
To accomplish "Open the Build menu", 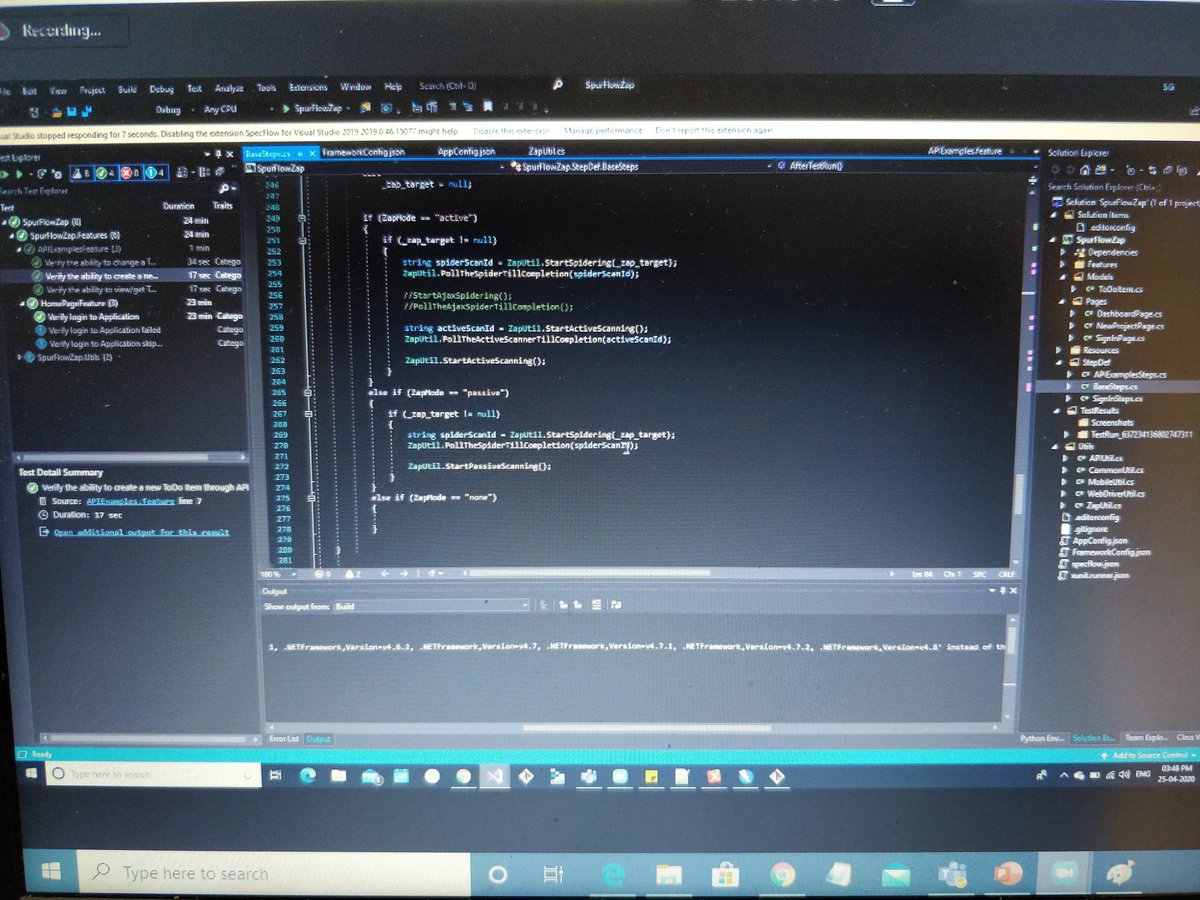I will (127, 88).
